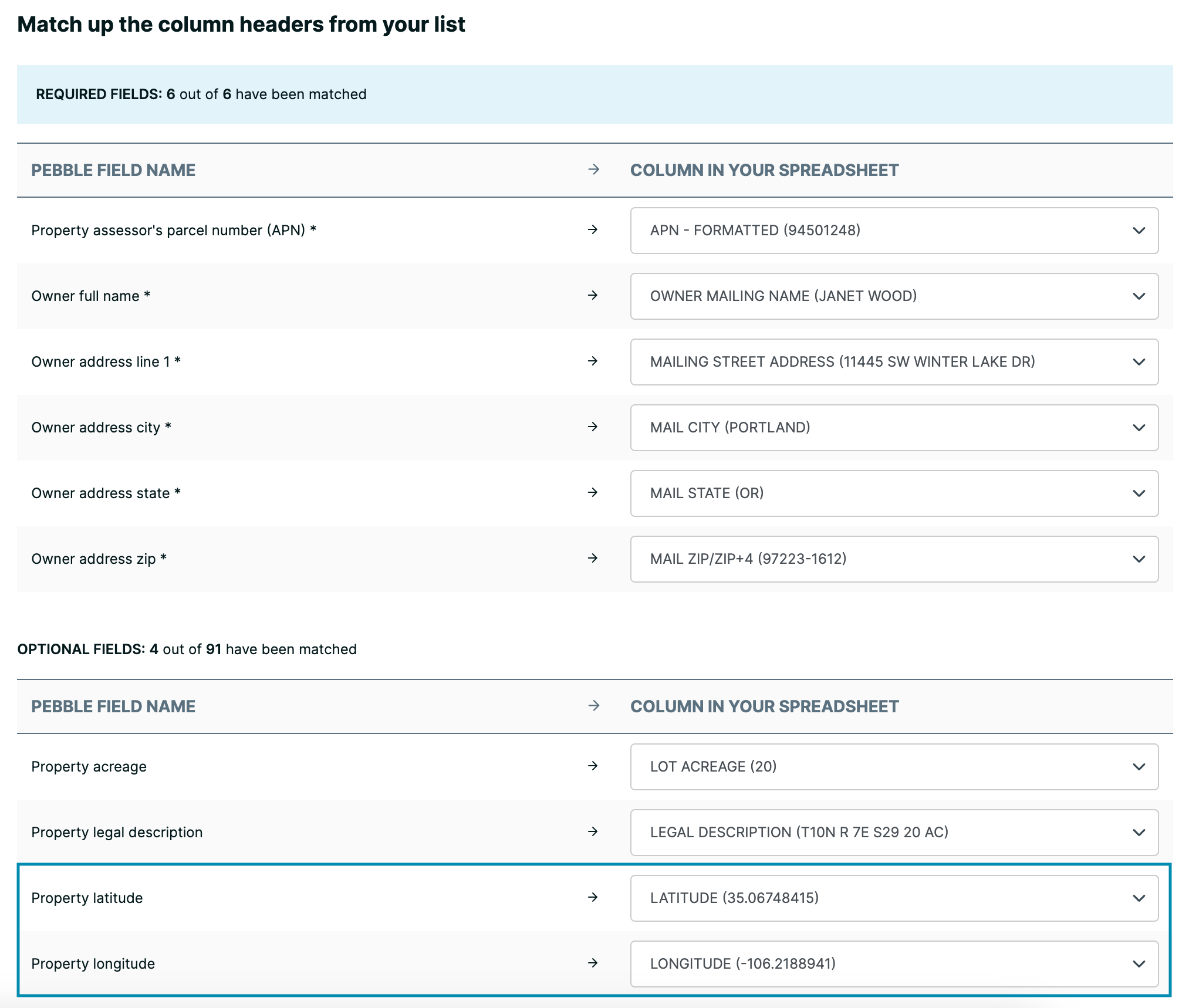Click optional section 'COLUMN IN YOUR SPREADSHEET' header
The image size is (1189, 1008).
(765, 706)
